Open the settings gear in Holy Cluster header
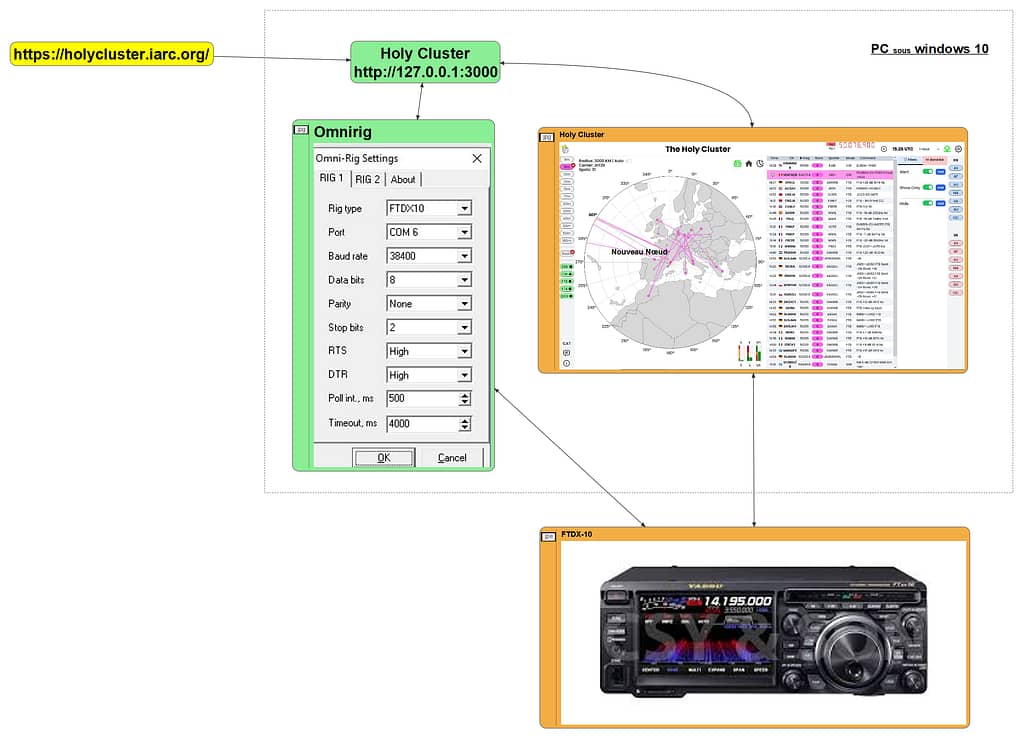 click(958, 149)
